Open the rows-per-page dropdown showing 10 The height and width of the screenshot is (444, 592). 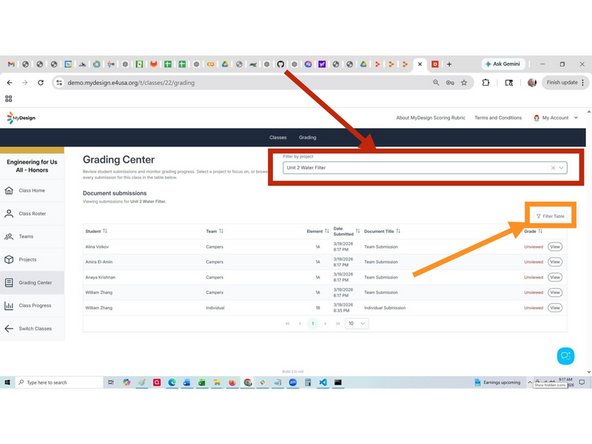[x=356, y=324]
